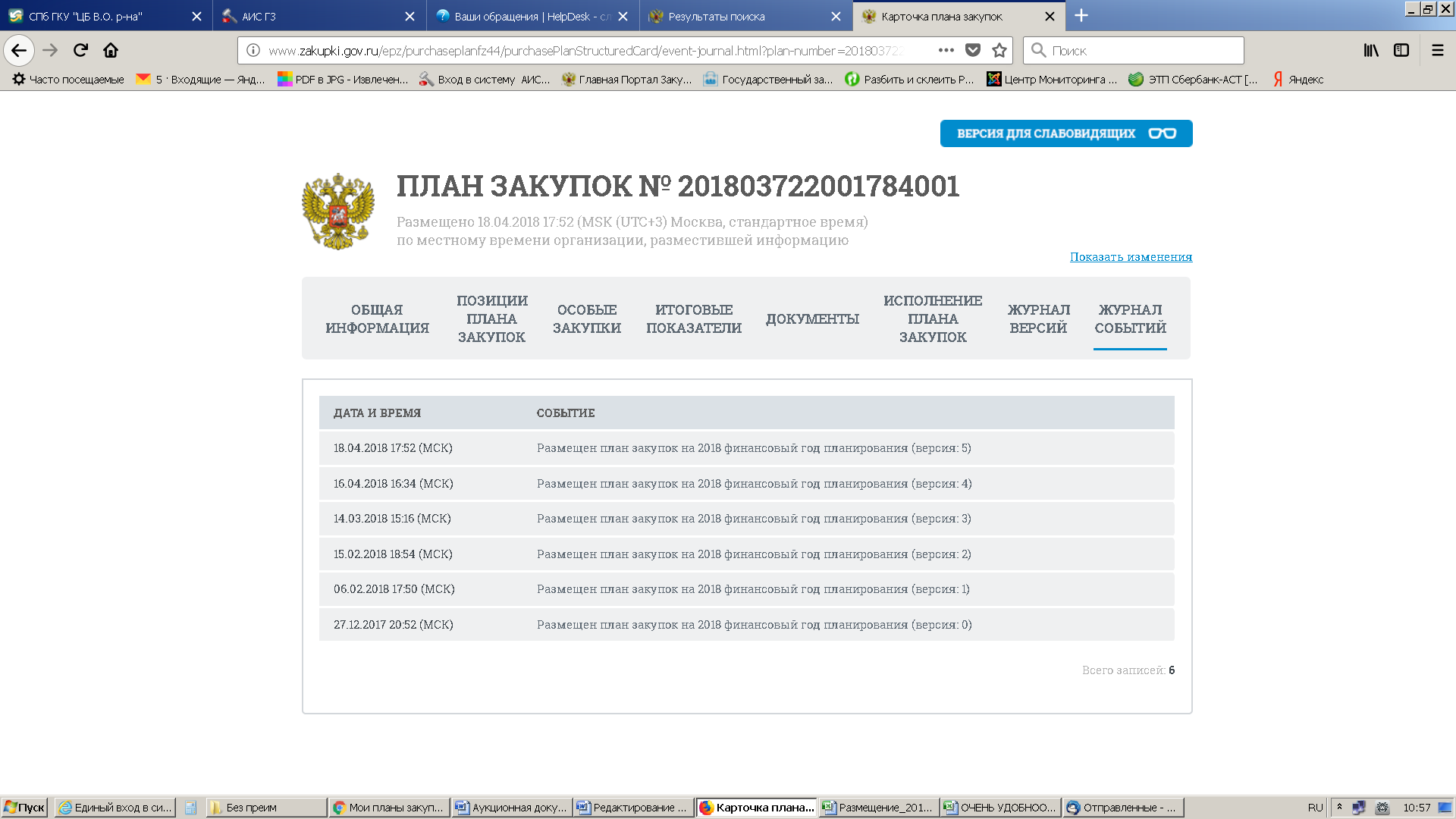Open page actions three-dots menu
1456x819 pixels.
pos(946,51)
